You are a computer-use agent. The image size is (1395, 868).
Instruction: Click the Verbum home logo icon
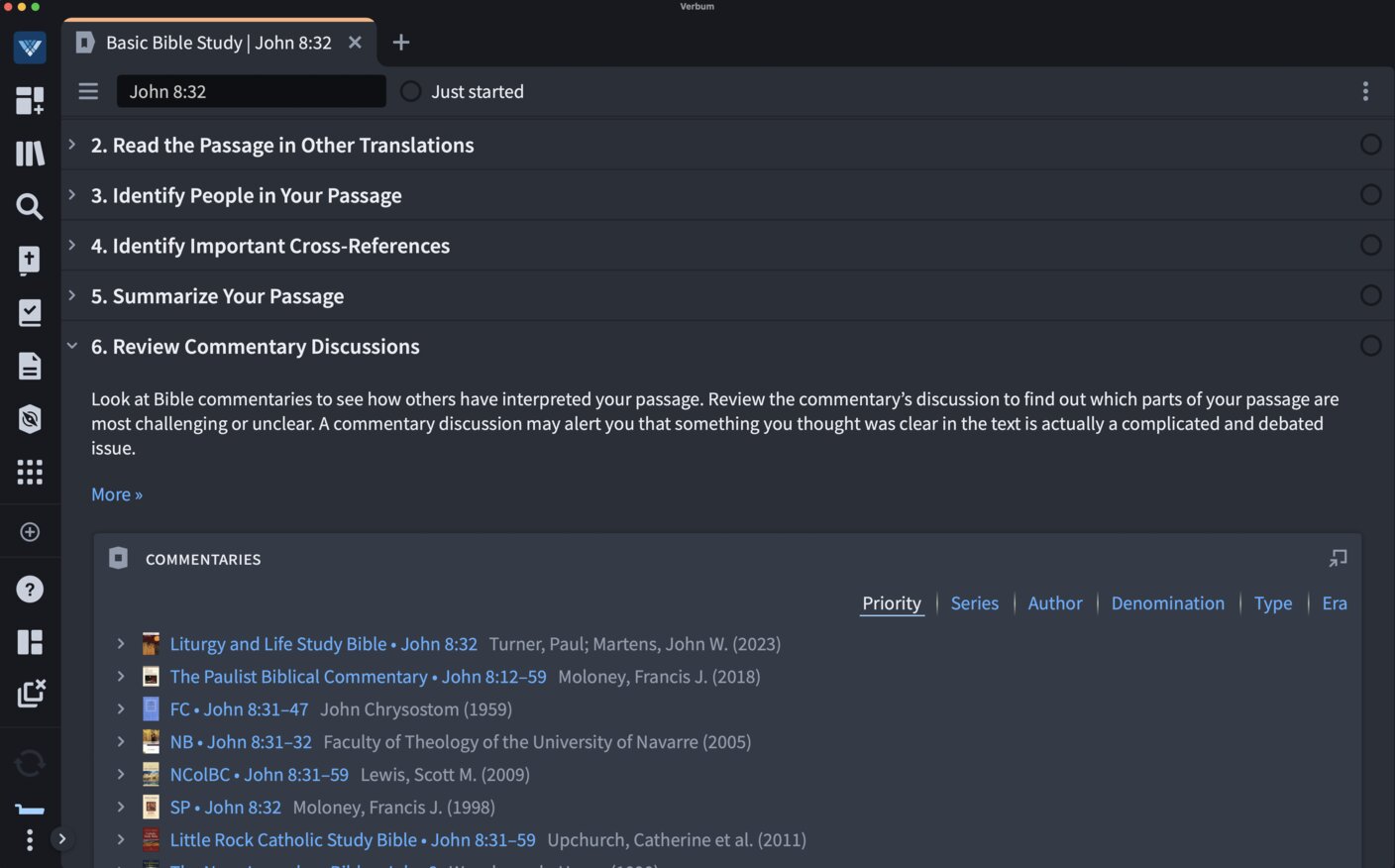[x=30, y=48]
